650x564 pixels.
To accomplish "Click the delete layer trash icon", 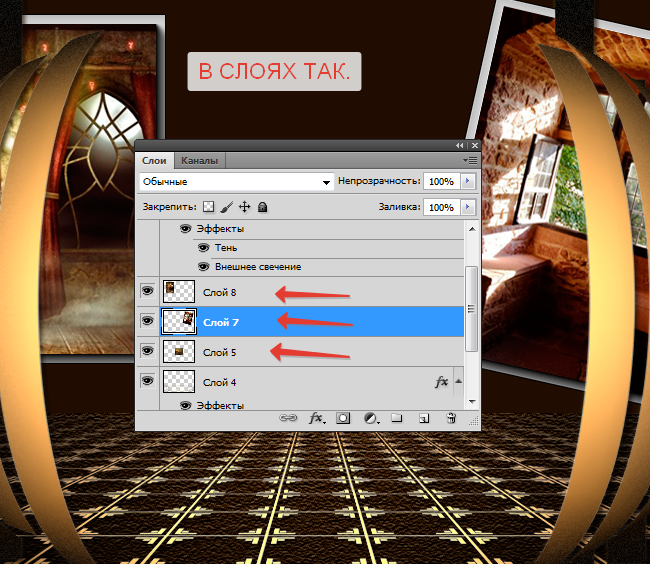I will point(451,418).
